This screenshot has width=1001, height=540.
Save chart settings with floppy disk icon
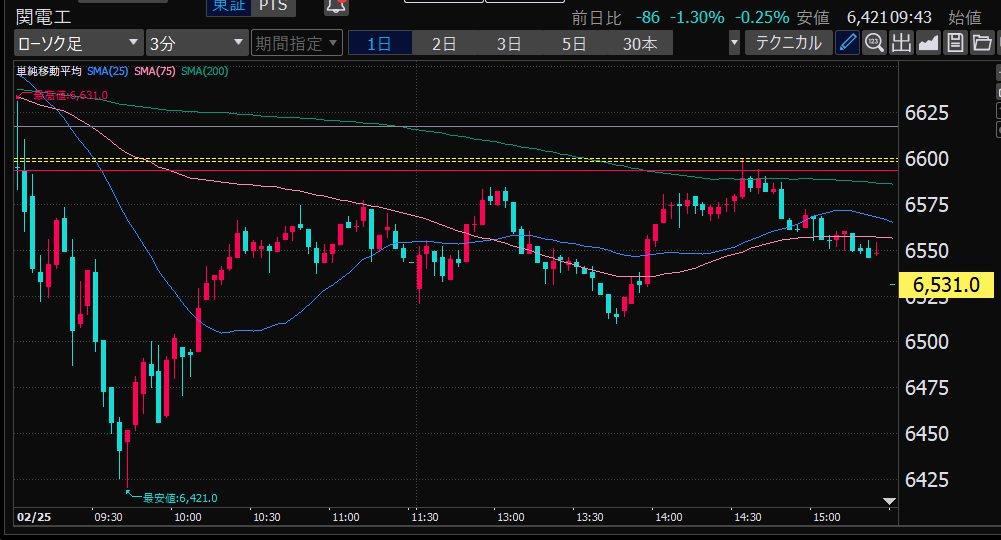point(955,42)
